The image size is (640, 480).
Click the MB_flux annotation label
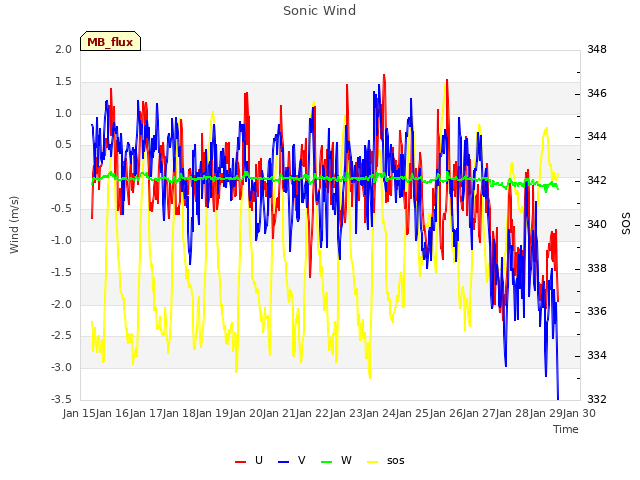click(110, 41)
